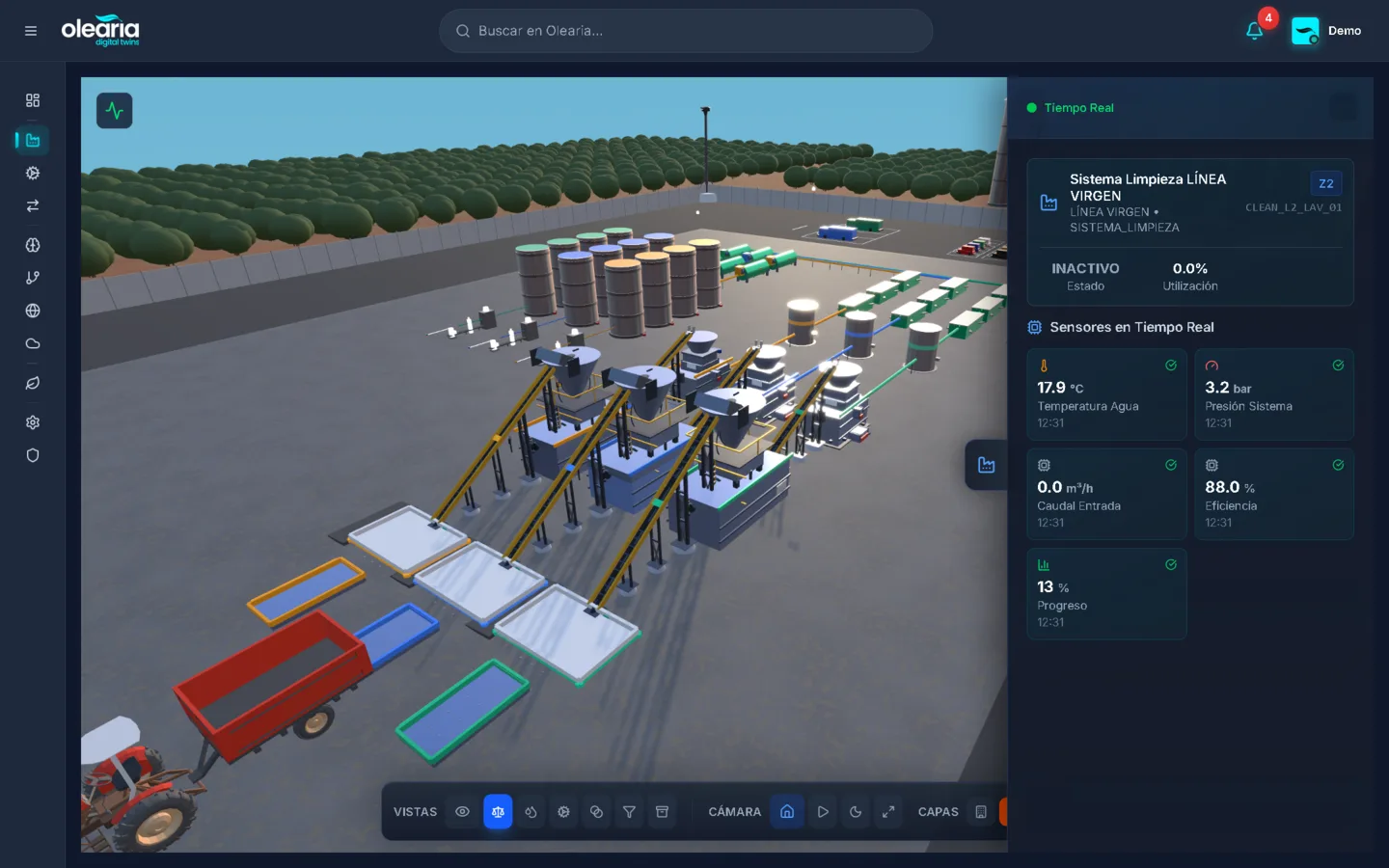Screen dimensions: 1389x868
Task: Open the globe item in left sidebar
Action: click(33, 311)
